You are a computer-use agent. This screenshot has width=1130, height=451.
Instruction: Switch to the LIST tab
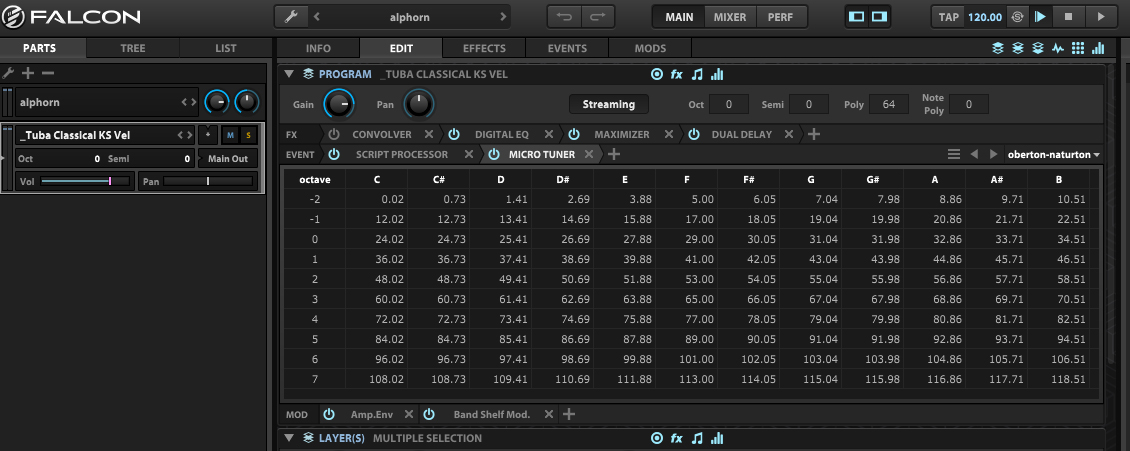[226, 48]
